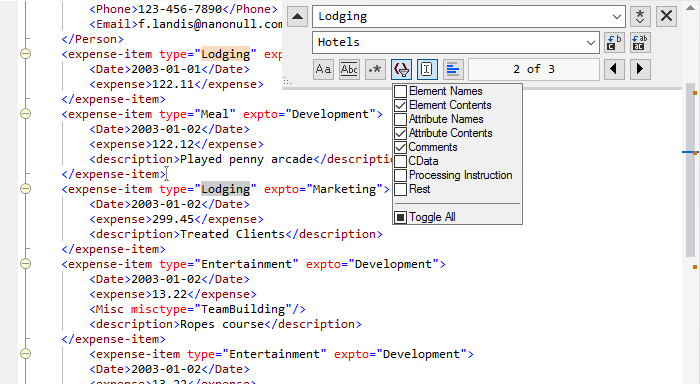Viewport: 700px width, 384px height.
Task: Click the expense value 13.22 above the Misc element
Action: point(170,294)
